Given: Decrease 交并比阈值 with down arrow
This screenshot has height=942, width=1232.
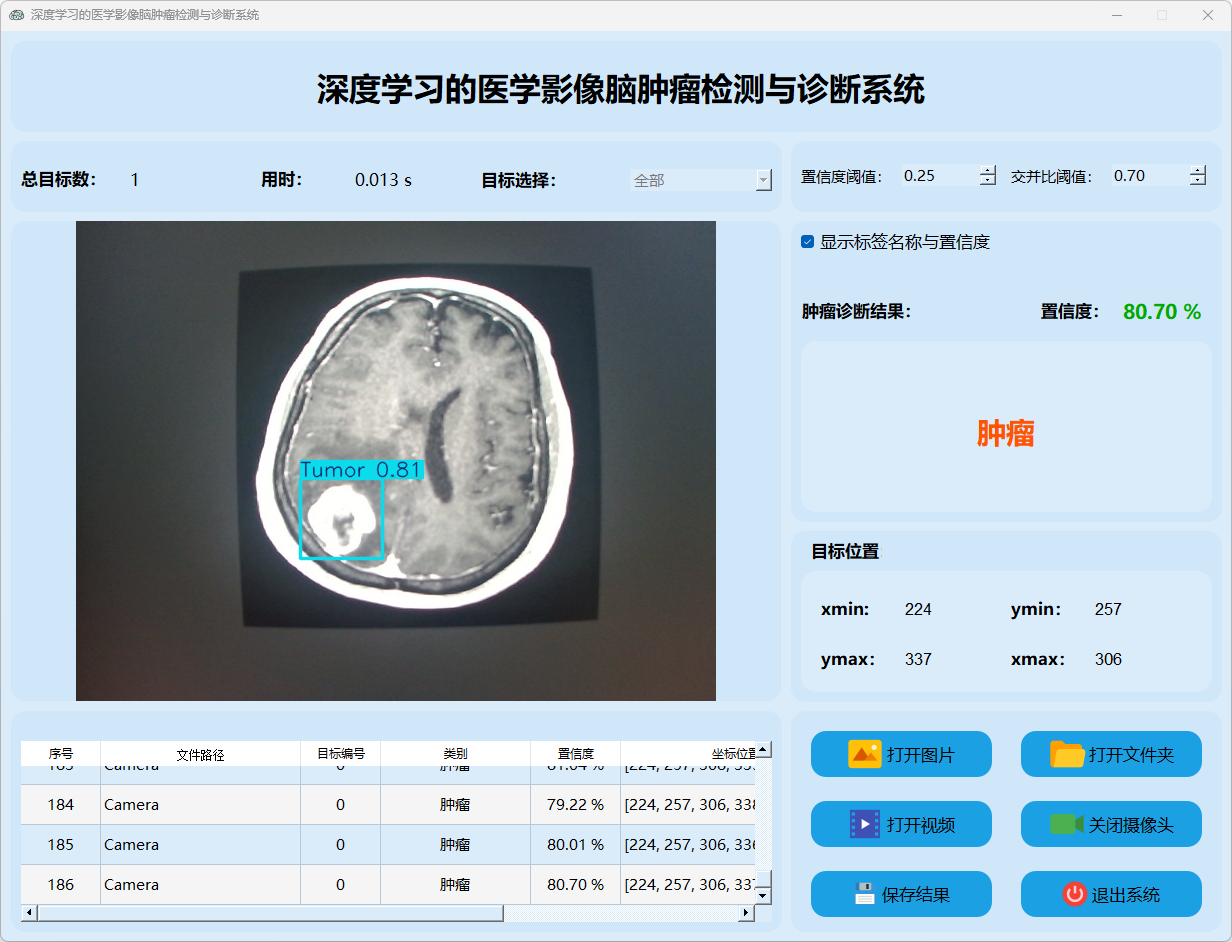Looking at the screenshot, I should tap(1198, 180).
